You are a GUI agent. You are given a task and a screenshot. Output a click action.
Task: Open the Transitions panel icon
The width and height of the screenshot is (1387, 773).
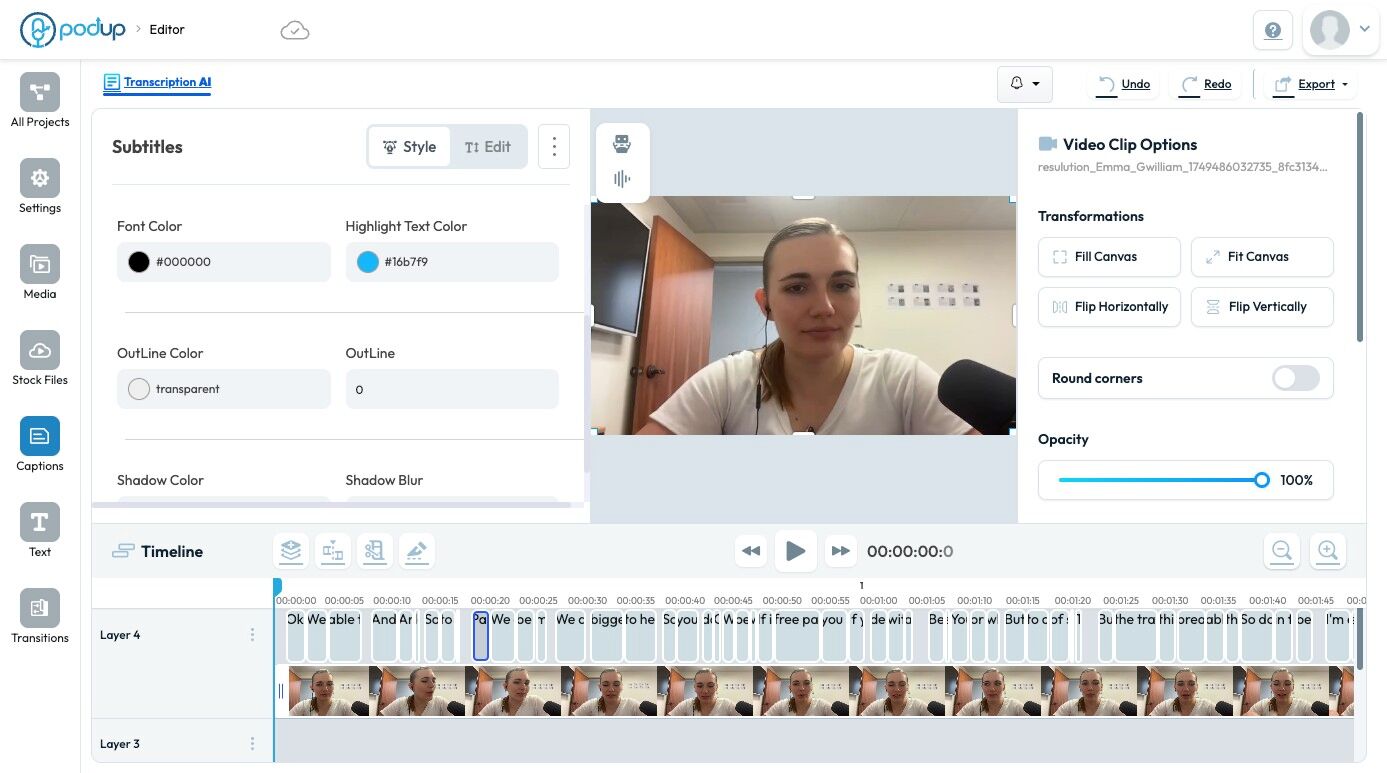point(40,609)
